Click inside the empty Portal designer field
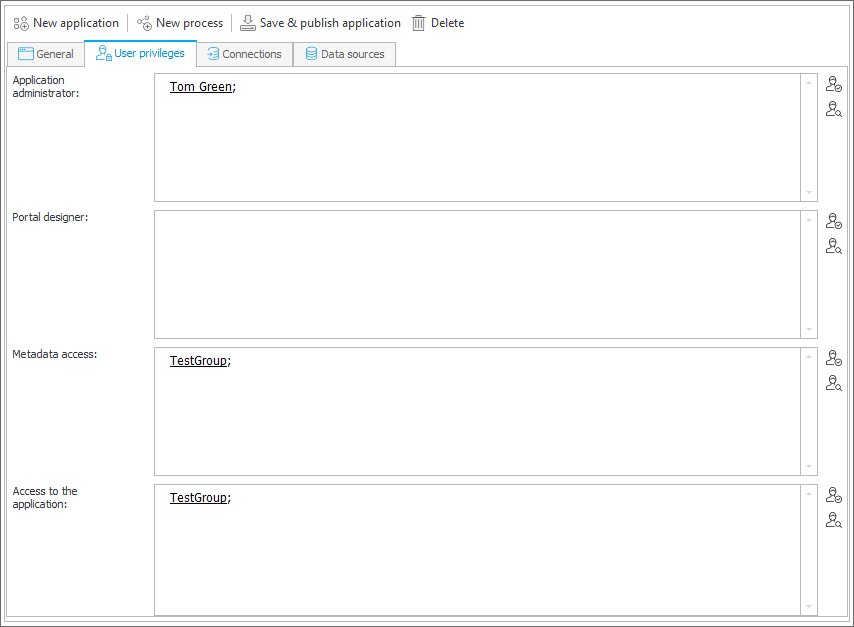This screenshot has height=627, width=854. 478,275
